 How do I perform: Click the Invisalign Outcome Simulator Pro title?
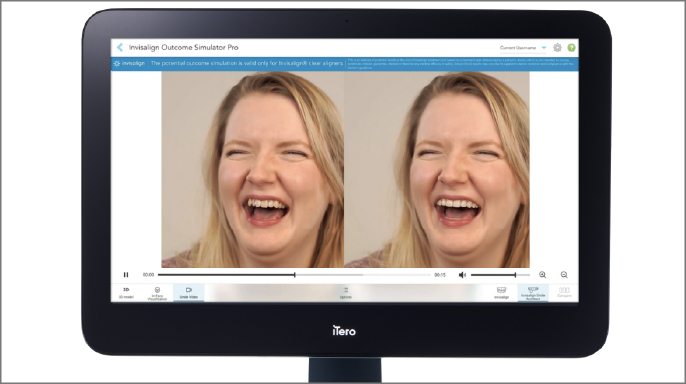pyautogui.click(x=183, y=47)
